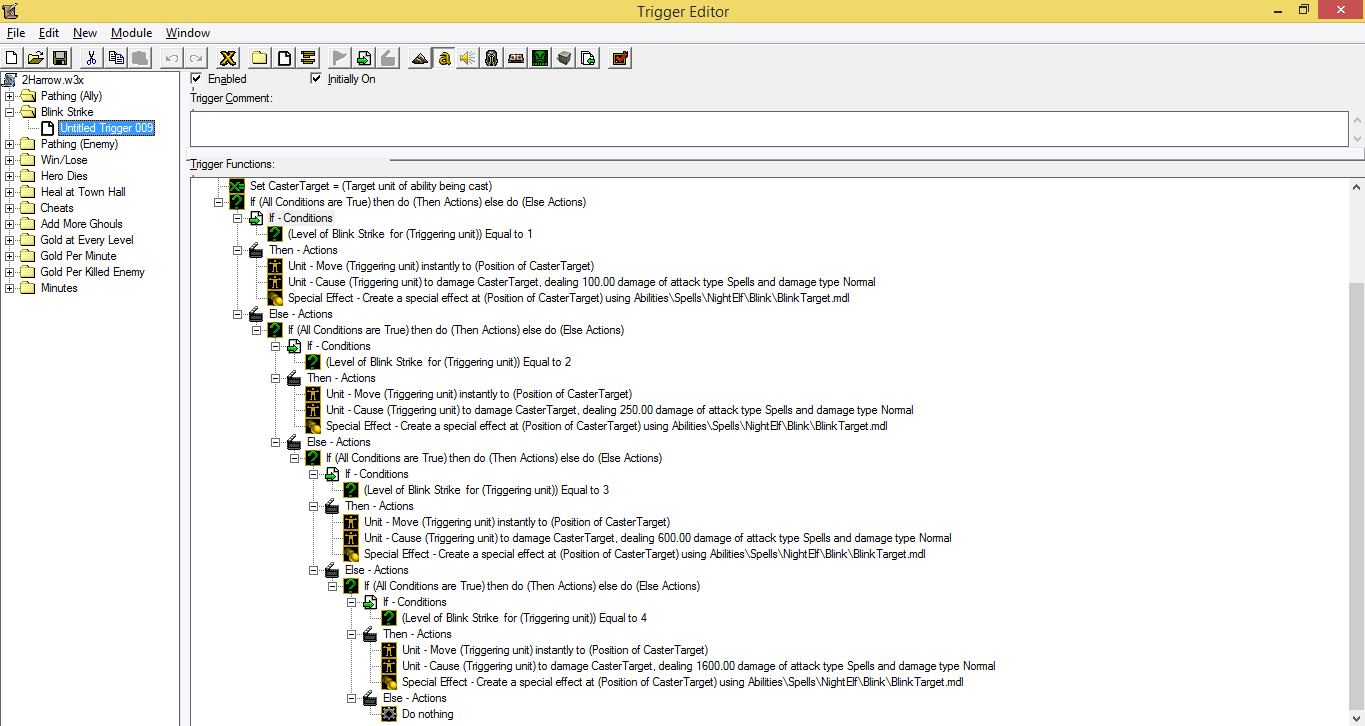Collapse the first If - Conditions node
This screenshot has width=1365, height=726.
click(x=238, y=218)
